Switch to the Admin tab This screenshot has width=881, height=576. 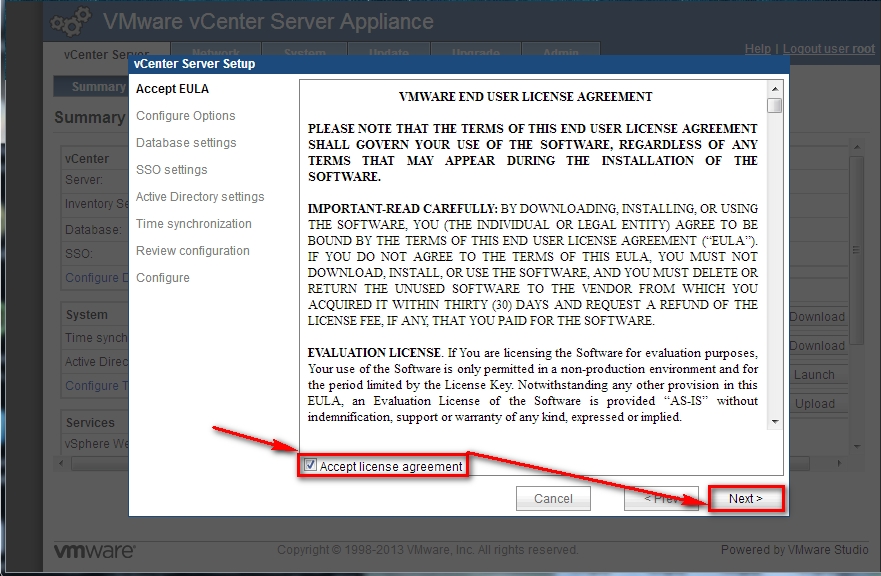561,49
